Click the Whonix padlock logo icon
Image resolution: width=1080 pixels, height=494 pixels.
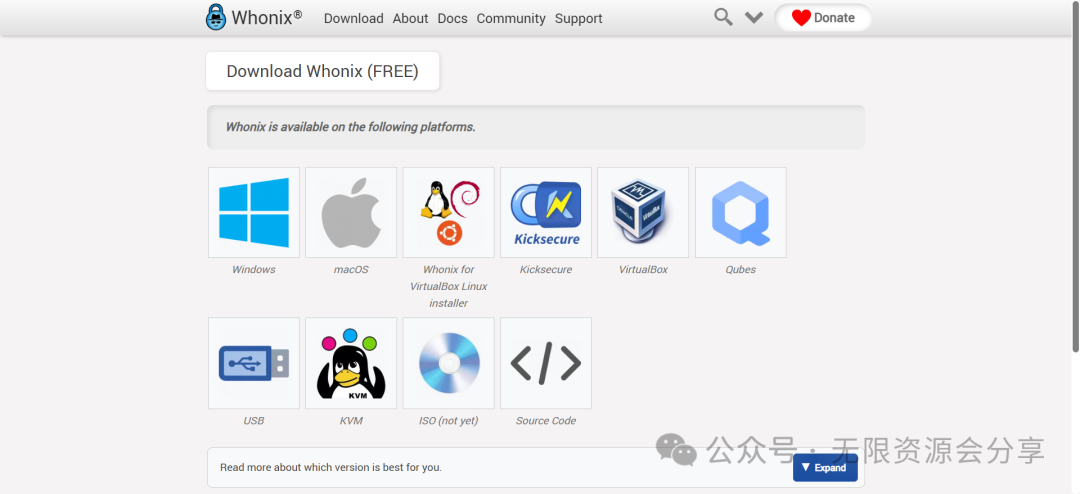coord(216,17)
